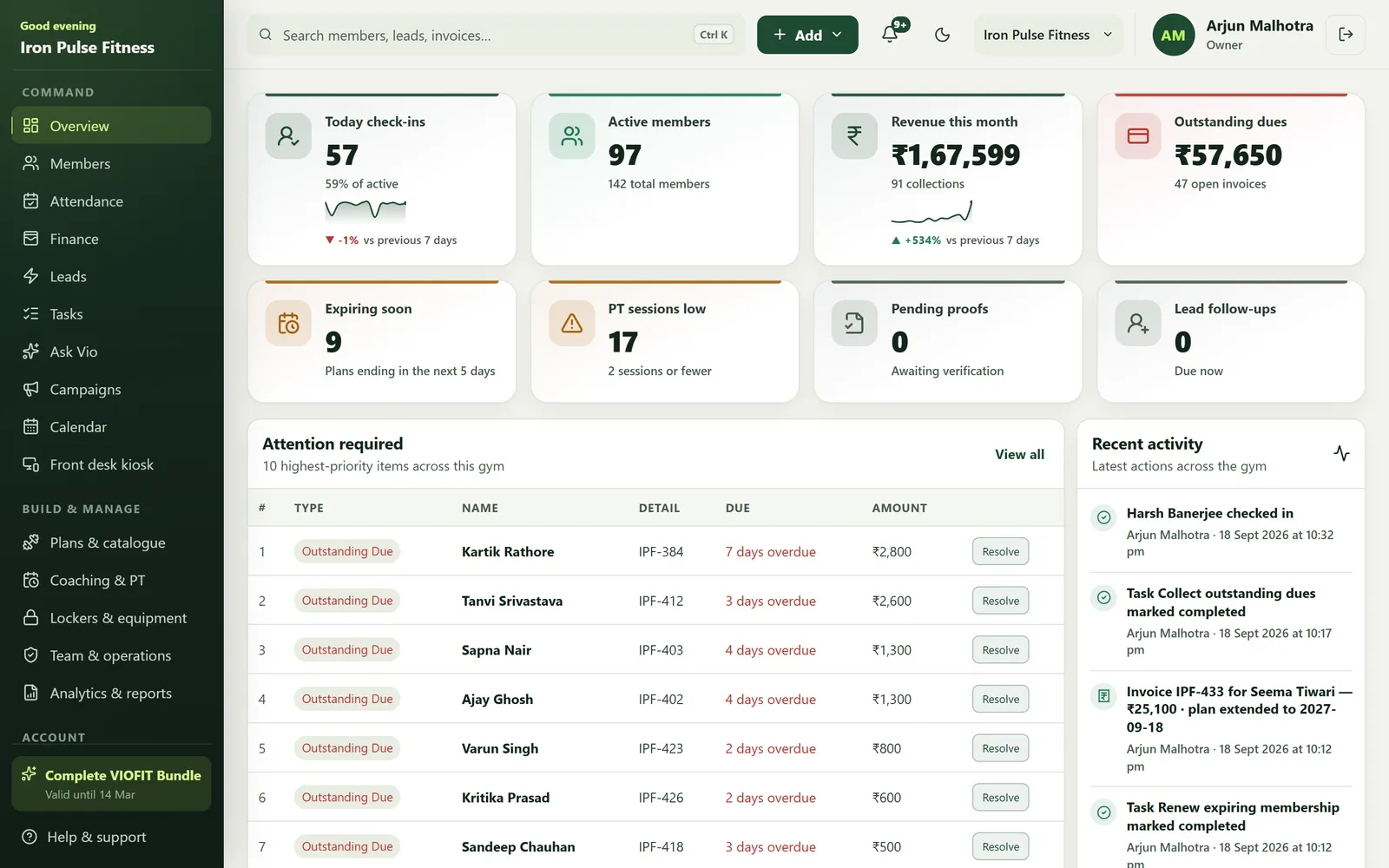Click the Plans & catalogue icon
This screenshot has width=1389, height=868.
coord(31,542)
